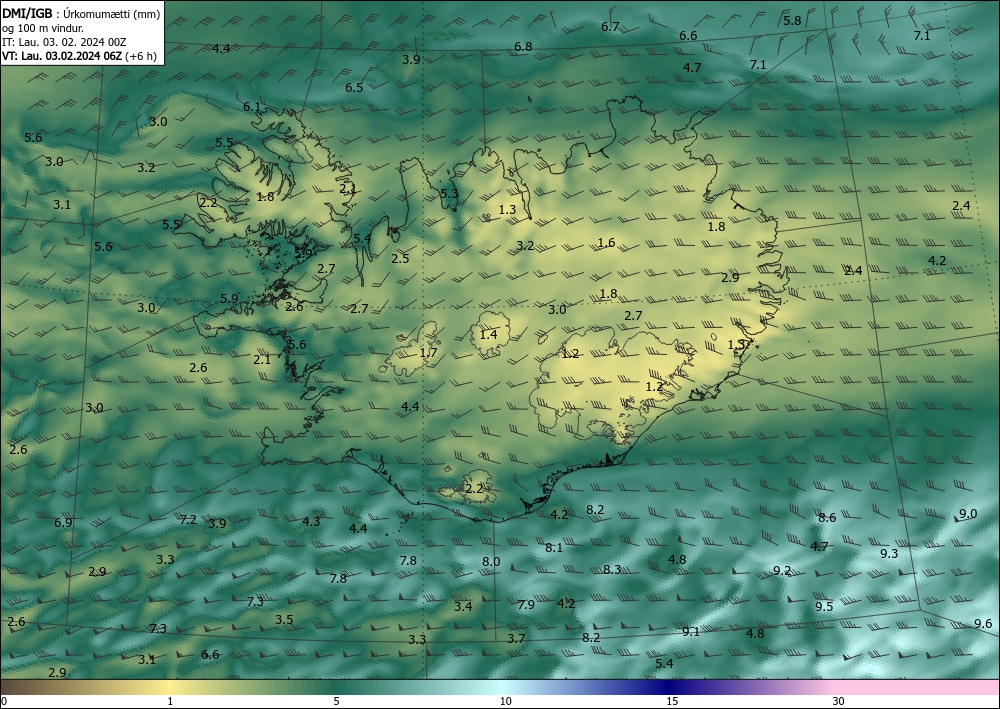
Task: Click the 6.9 value label
Action: coord(63,522)
